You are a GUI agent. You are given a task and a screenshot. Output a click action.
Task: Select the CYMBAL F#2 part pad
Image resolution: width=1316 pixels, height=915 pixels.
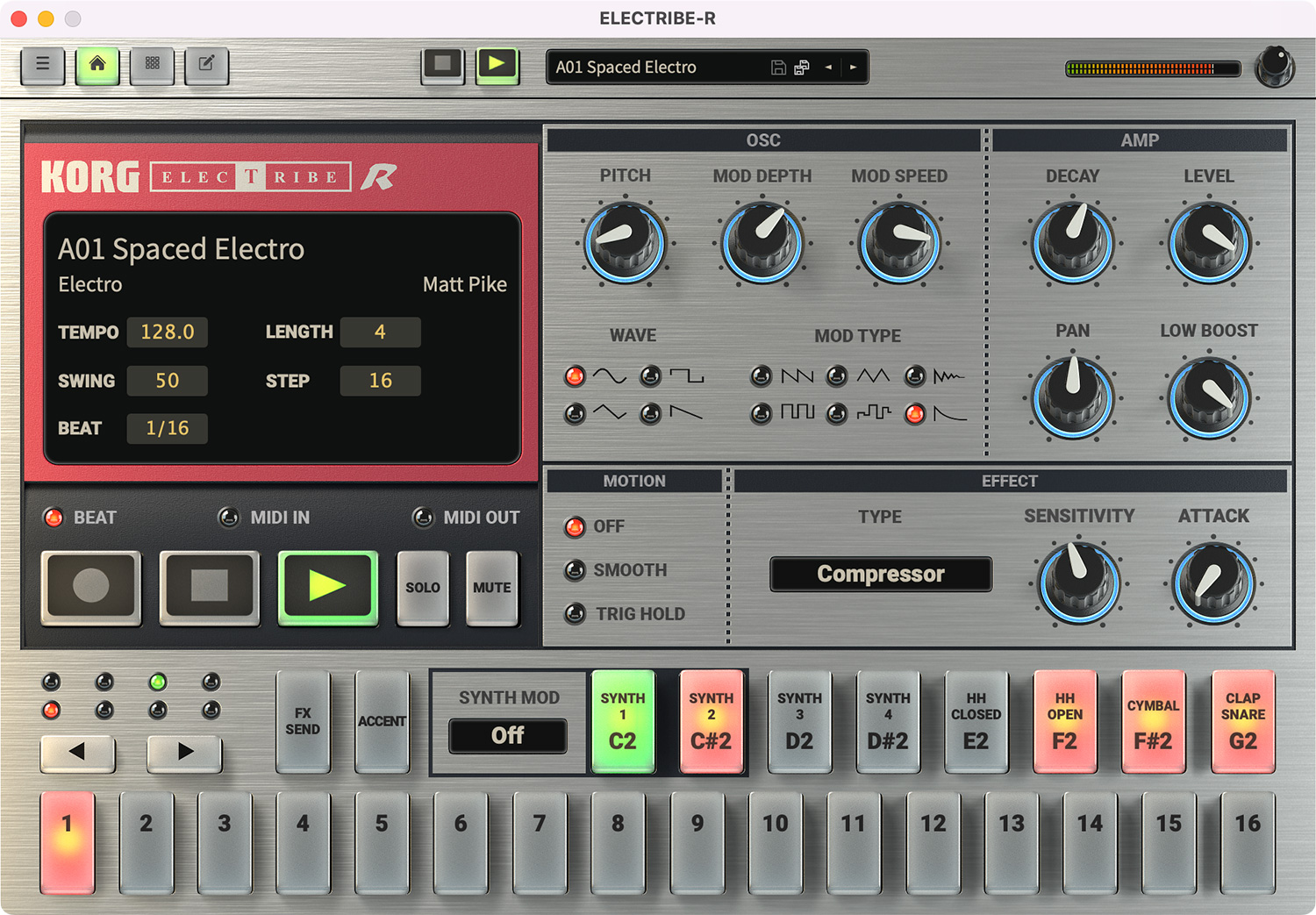tap(1154, 721)
